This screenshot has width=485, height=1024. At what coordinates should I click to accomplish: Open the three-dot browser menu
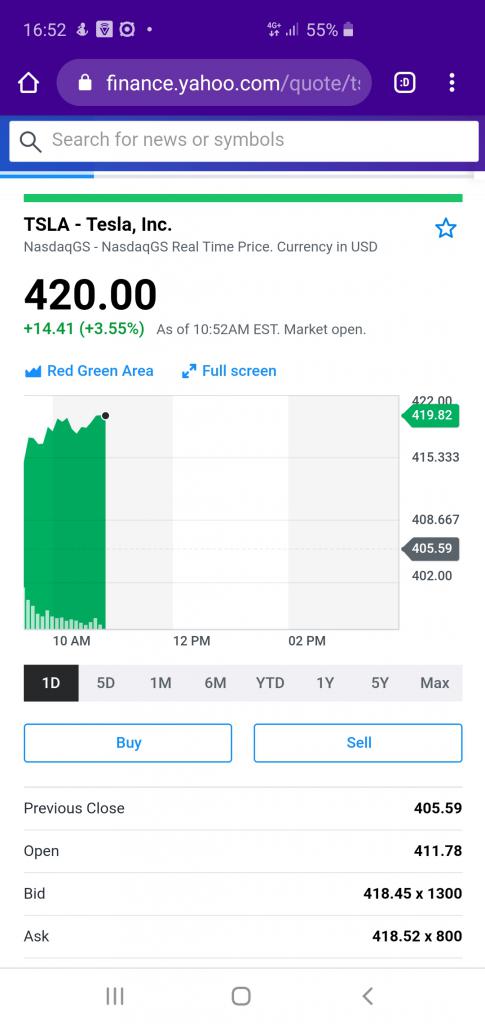452,82
